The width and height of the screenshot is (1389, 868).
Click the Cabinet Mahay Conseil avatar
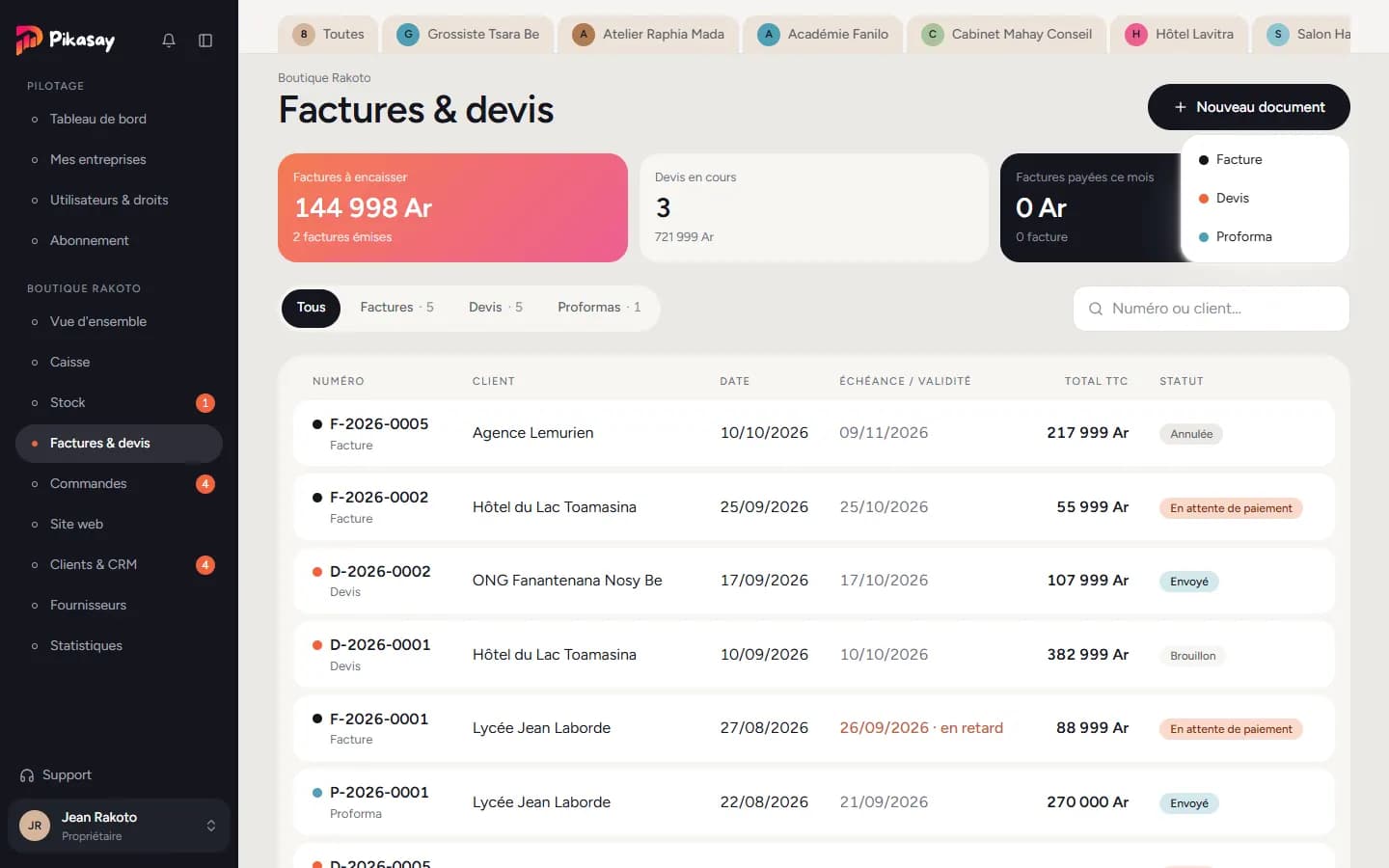point(933,35)
